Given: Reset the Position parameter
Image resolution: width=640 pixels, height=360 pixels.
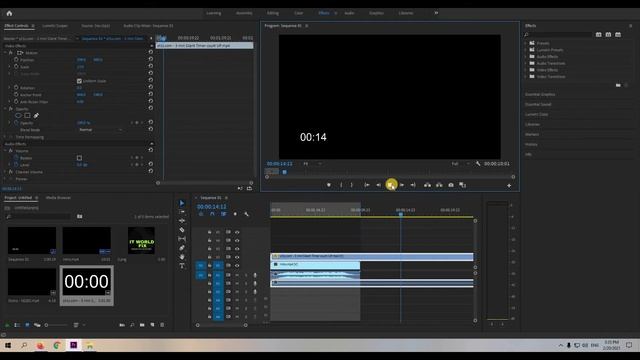Looking at the screenshot, I should (151, 59).
